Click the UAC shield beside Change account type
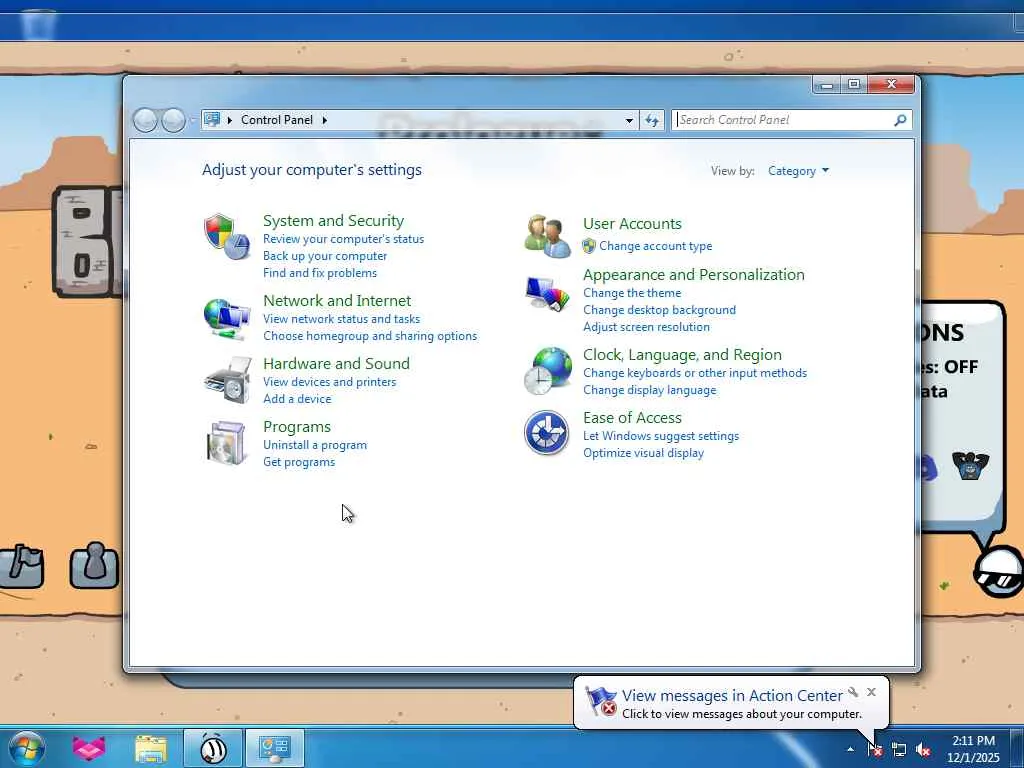This screenshot has width=1024, height=768. (x=589, y=246)
